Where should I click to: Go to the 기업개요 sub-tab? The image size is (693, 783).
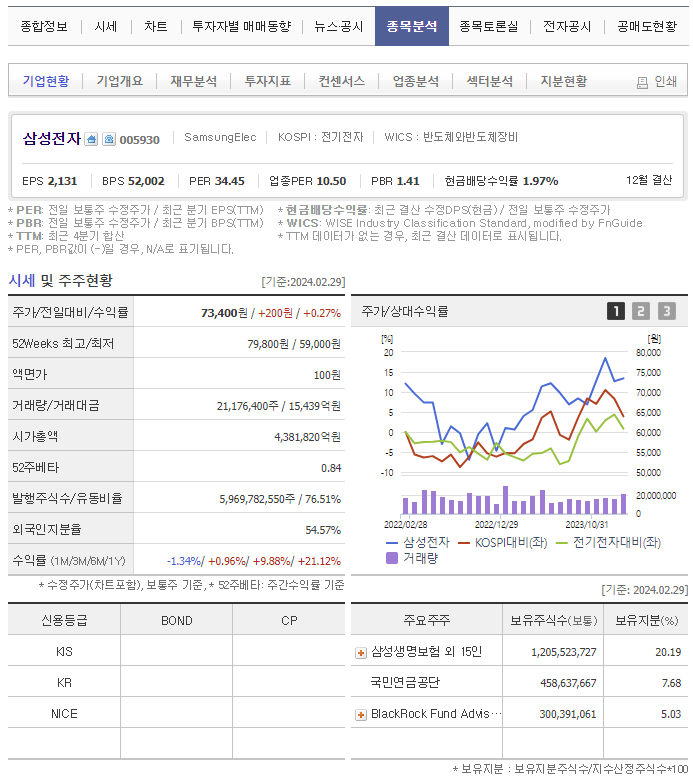click(x=120, y=81)
